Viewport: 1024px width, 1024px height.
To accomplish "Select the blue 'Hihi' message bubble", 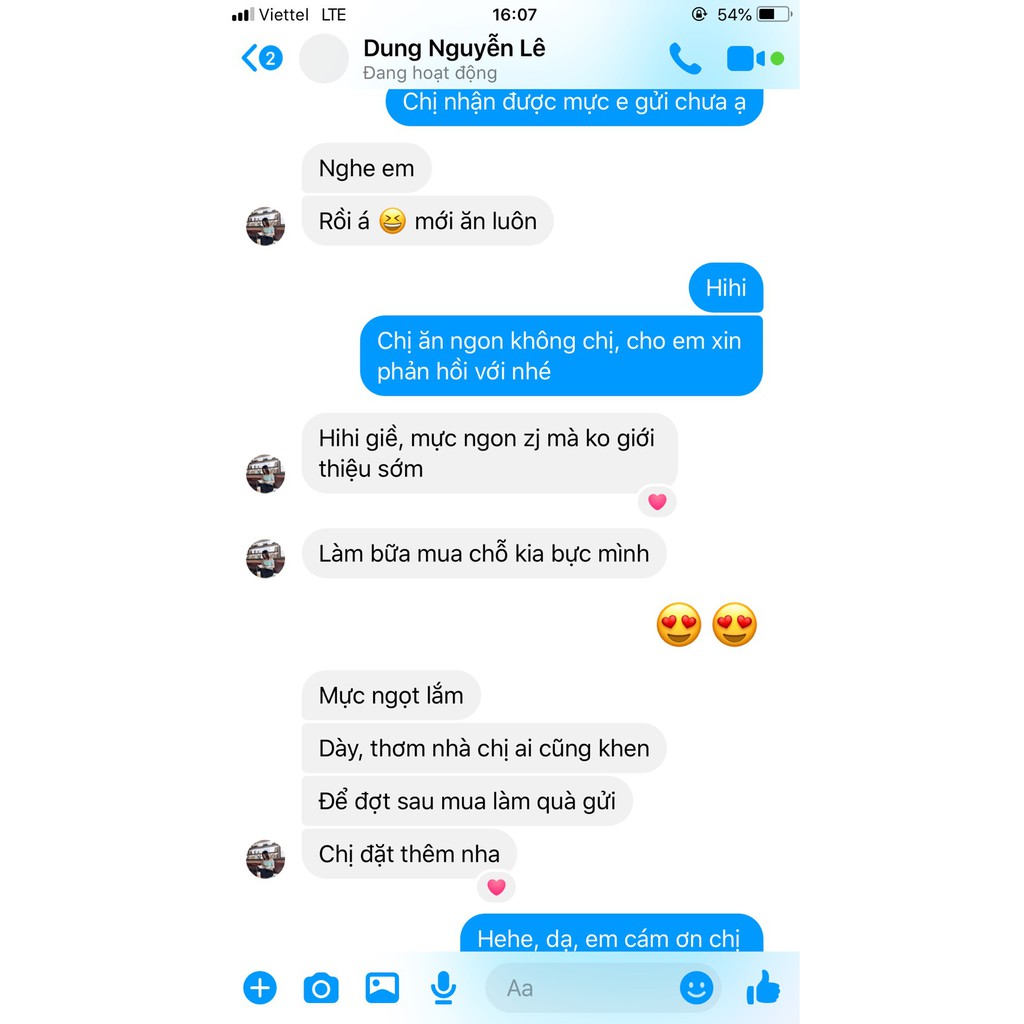I will pyautogui.click(x=726, y=288).
